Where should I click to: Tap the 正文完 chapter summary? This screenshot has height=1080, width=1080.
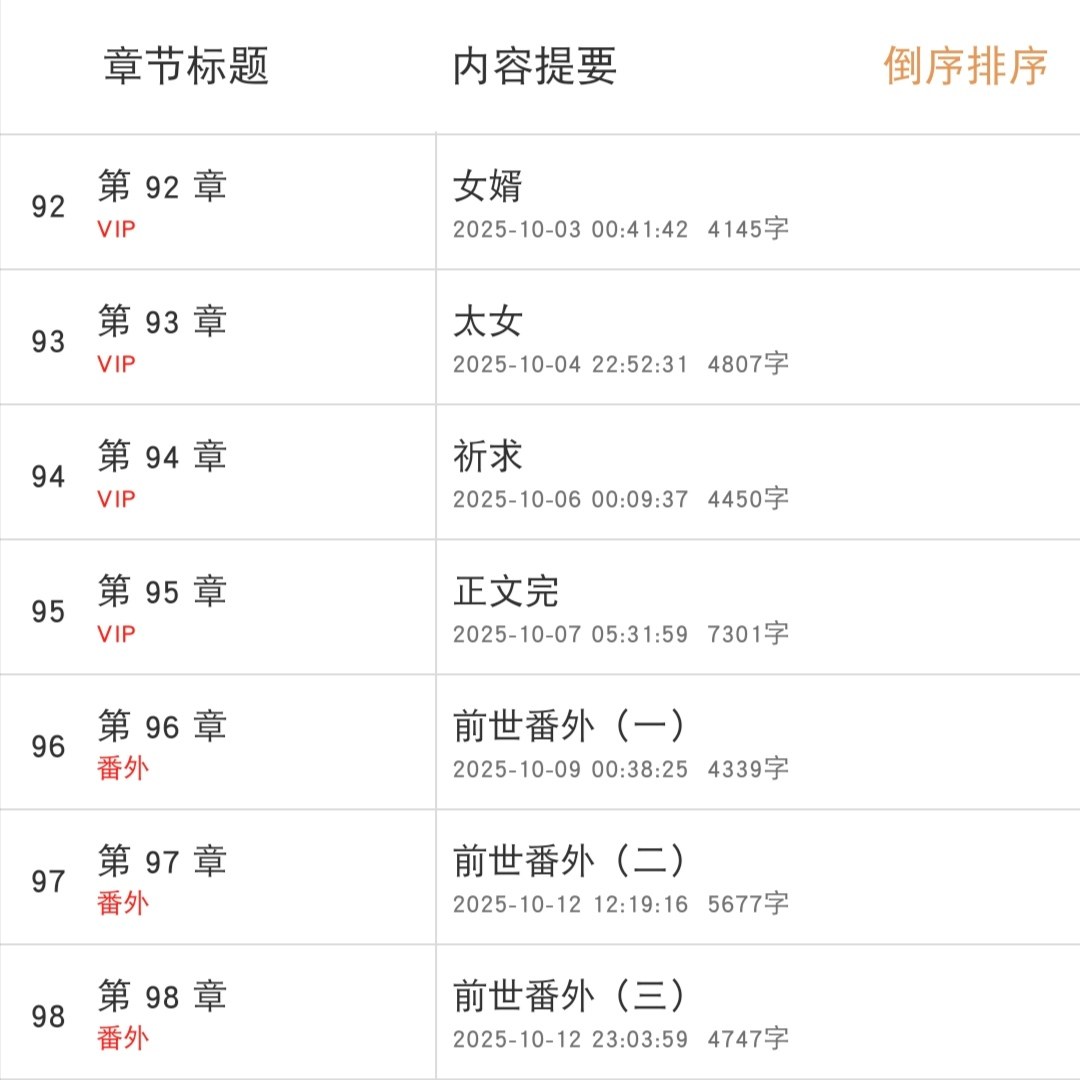(505, 592)
